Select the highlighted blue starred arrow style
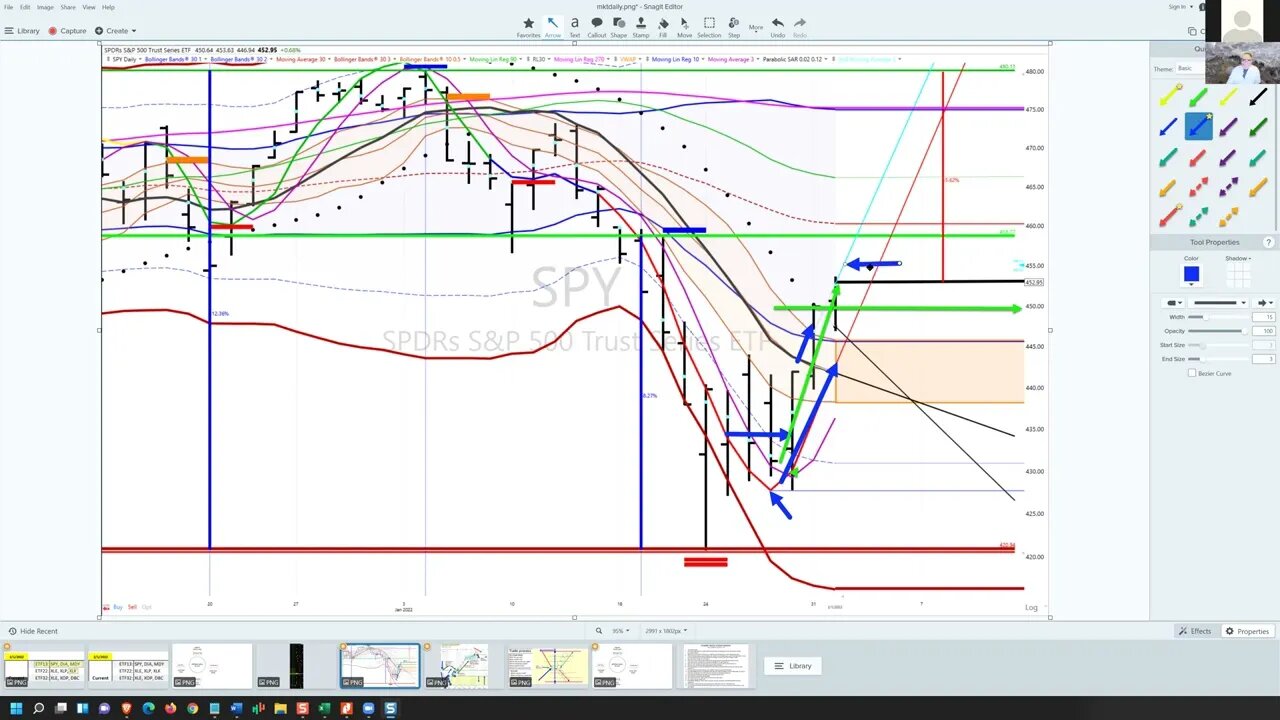 click(1198, 127)
